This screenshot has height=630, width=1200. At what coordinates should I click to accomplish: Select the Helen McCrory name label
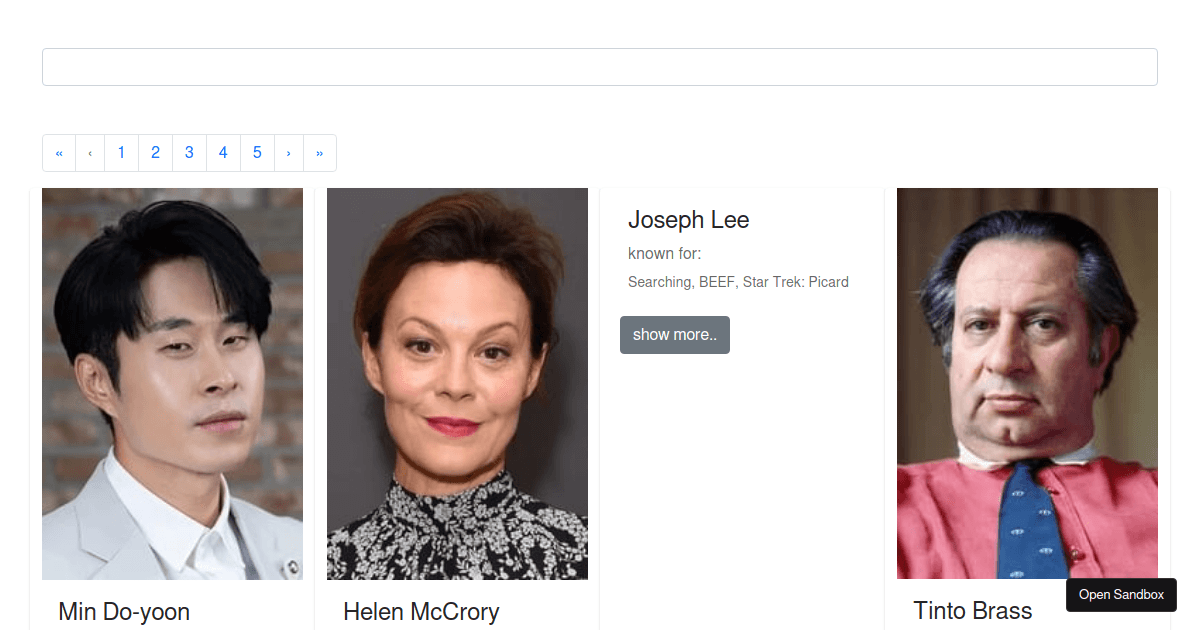pyautogui.click(x=421, y=611)
